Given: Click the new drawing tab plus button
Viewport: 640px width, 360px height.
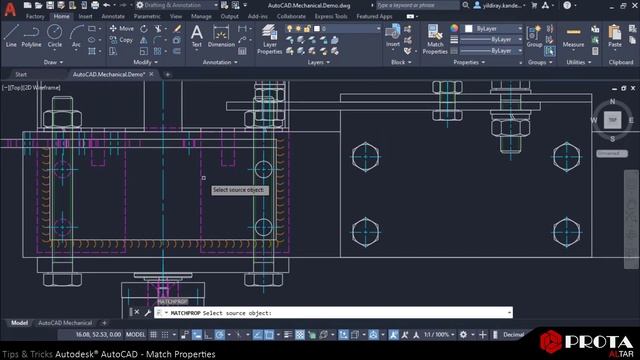Looking at the screenshot, I should click(167, 74).
